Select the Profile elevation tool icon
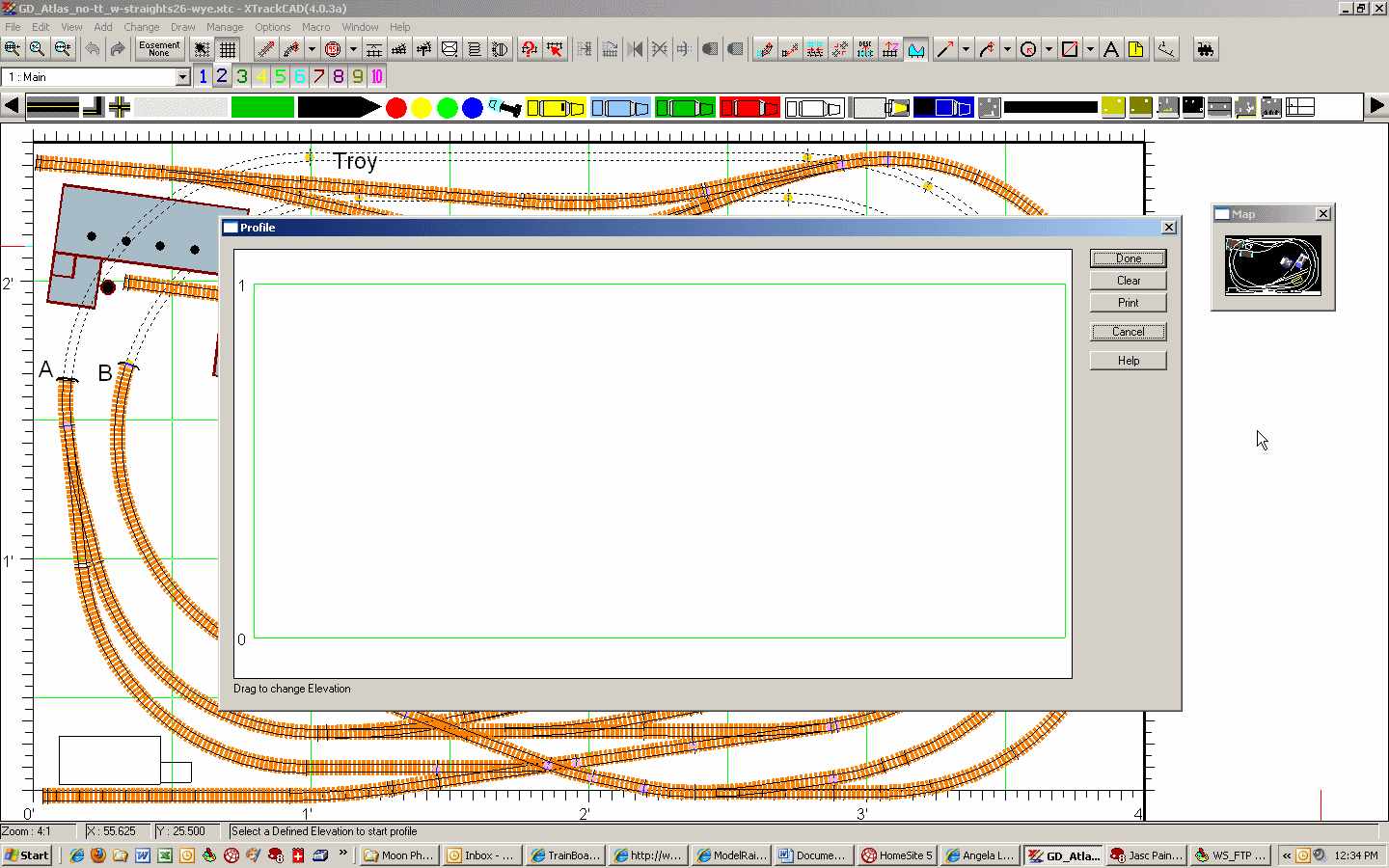The width and height of the screenshot is (1389, 868). 916,49
